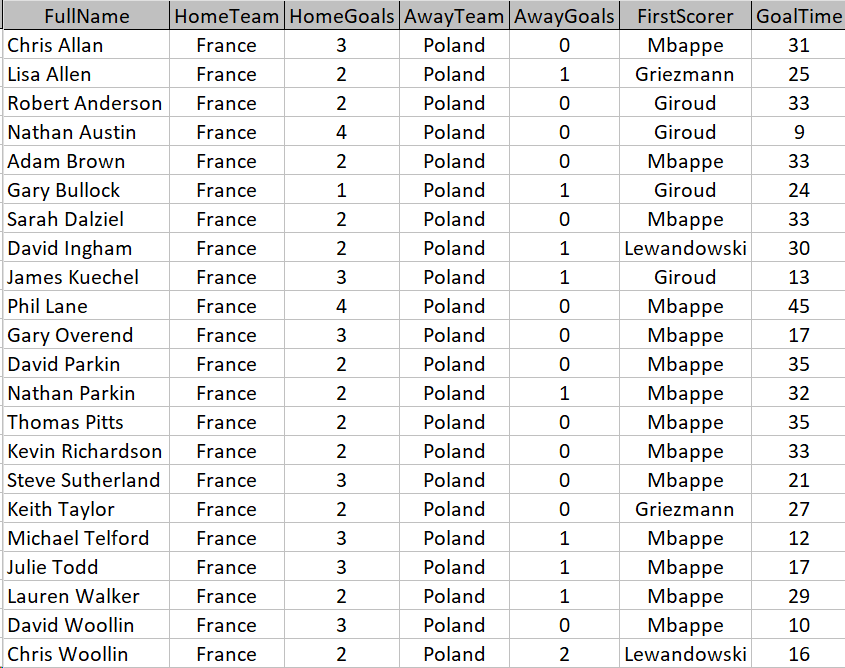
Task: Select the James Kuechel name cell
Action: (87, 277)
